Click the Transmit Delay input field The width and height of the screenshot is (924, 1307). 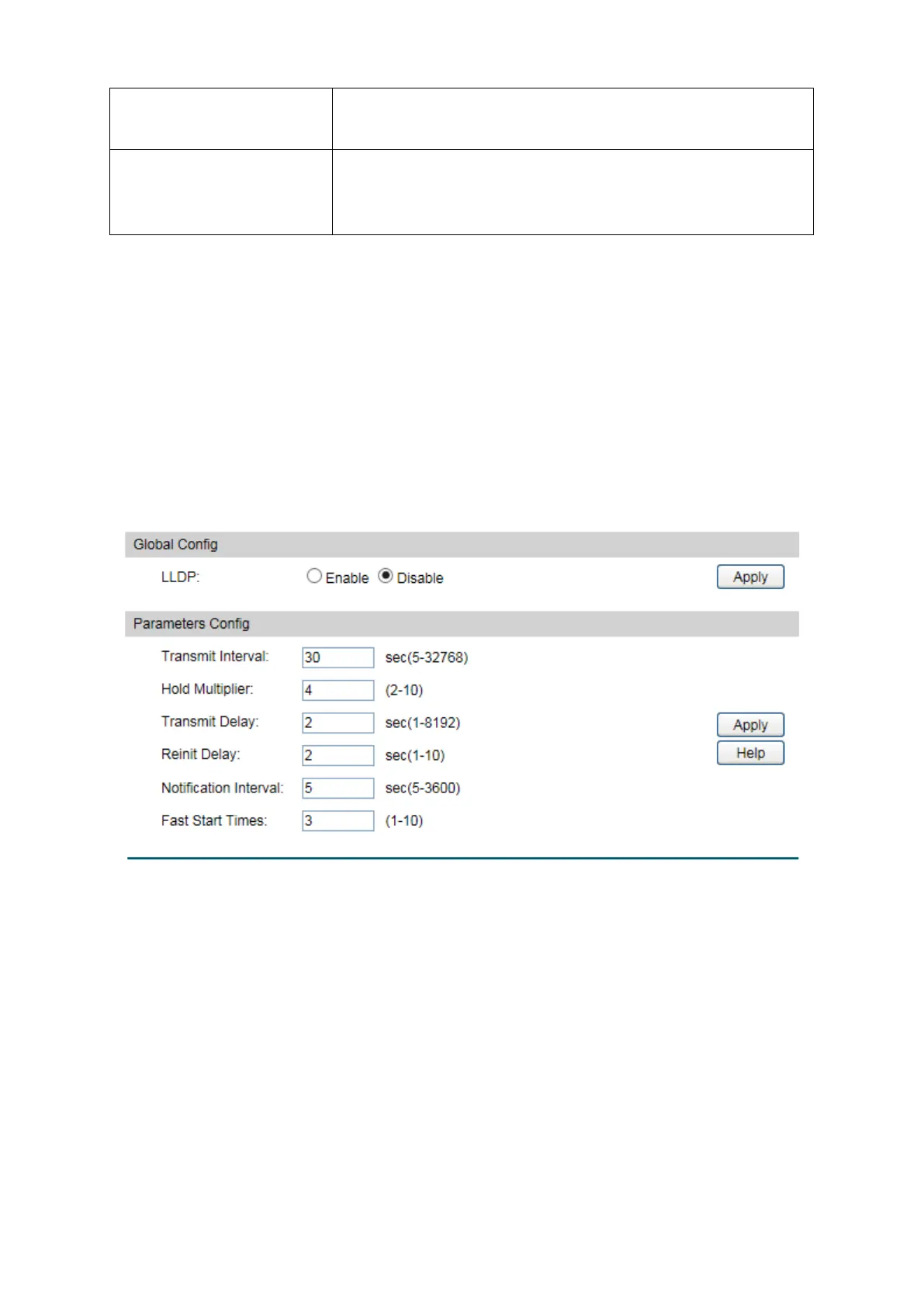[338, 723]
